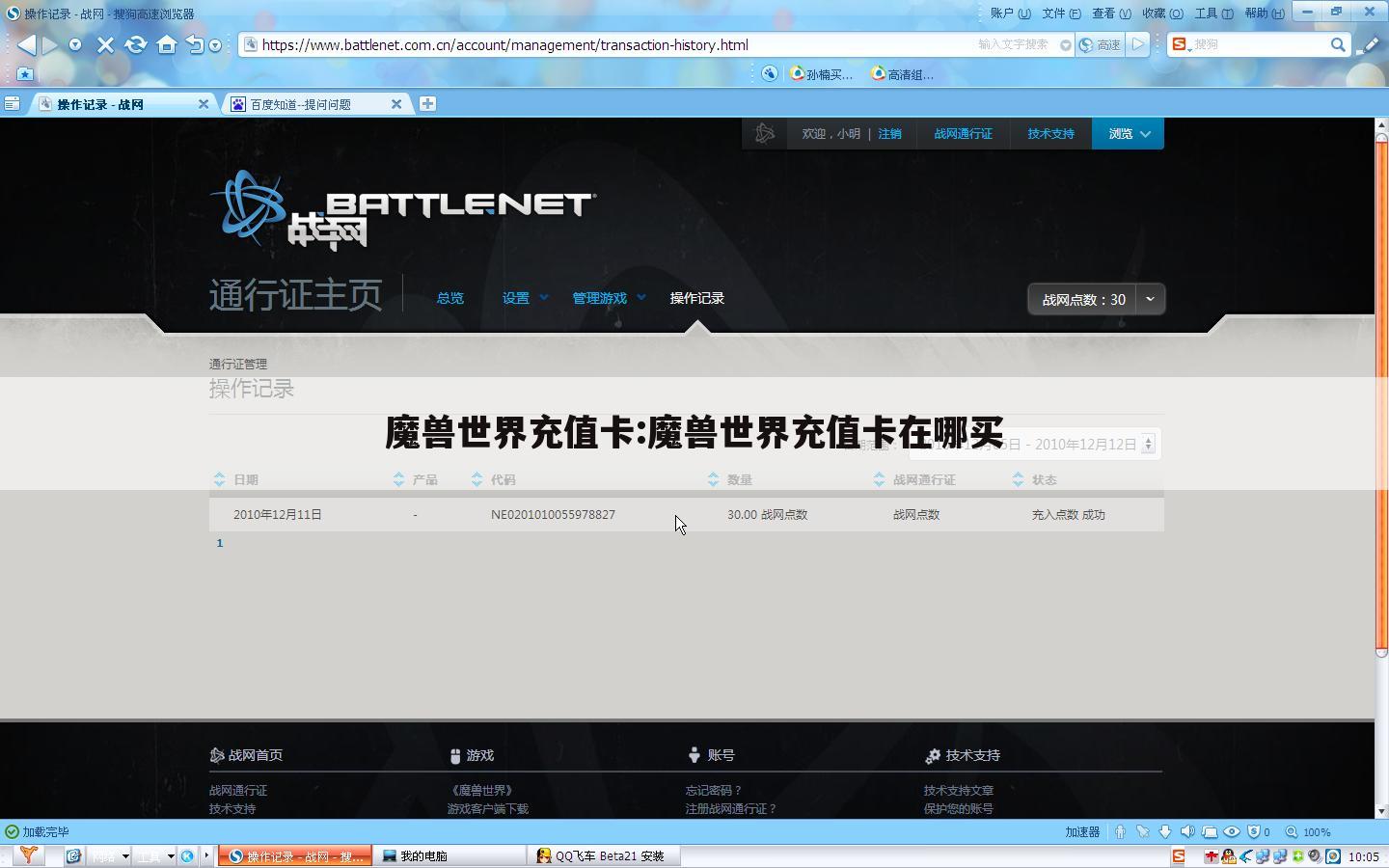The height and width of the screenshot is (868, 1389).
Task: Open the 收藏(O) menu
Action: pyautogui.click(x=1162, y=13)
